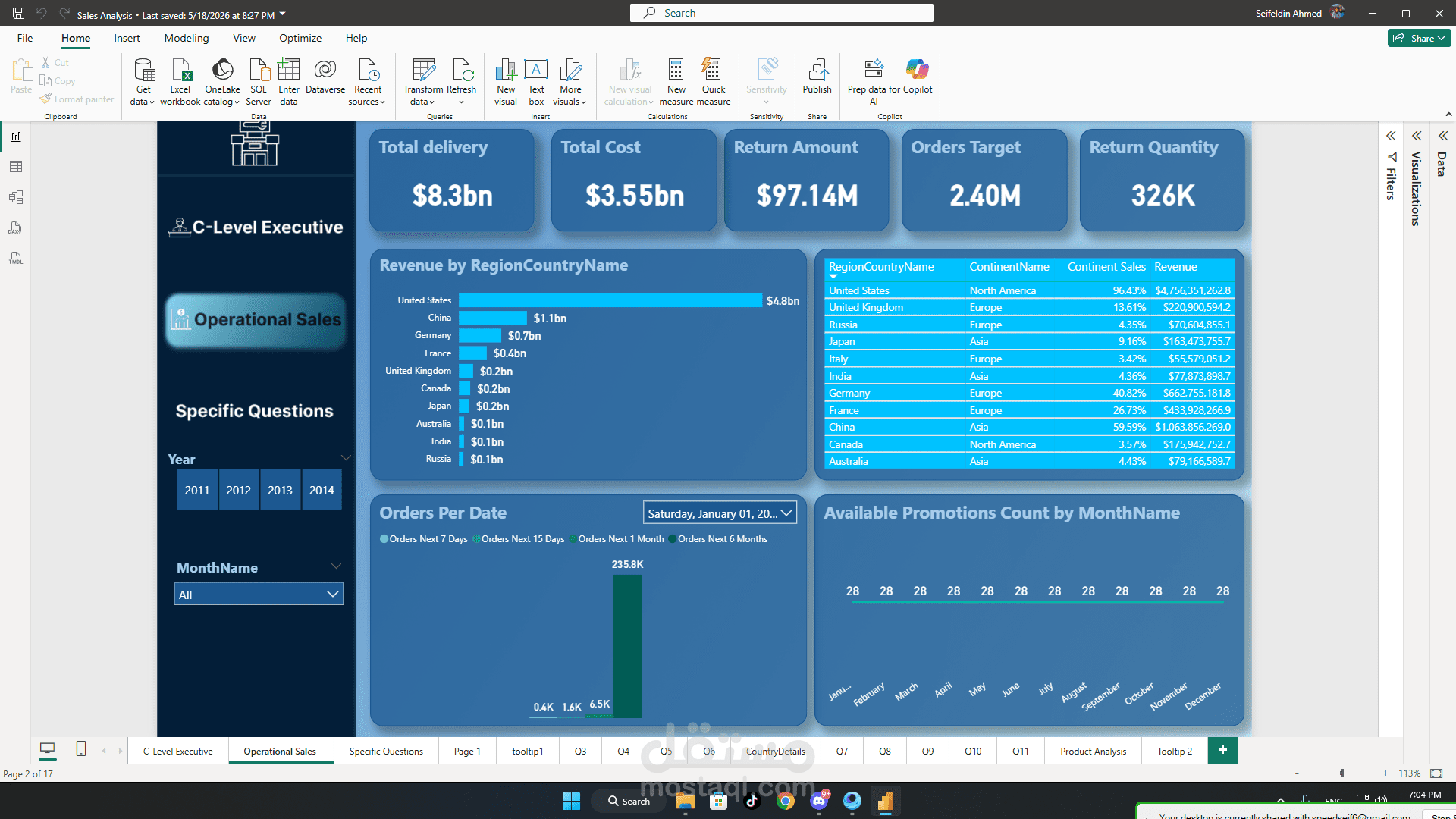Open the Optimize ribbon tab
Viewport: 1456px width, 819px height.
click(300, 38)
